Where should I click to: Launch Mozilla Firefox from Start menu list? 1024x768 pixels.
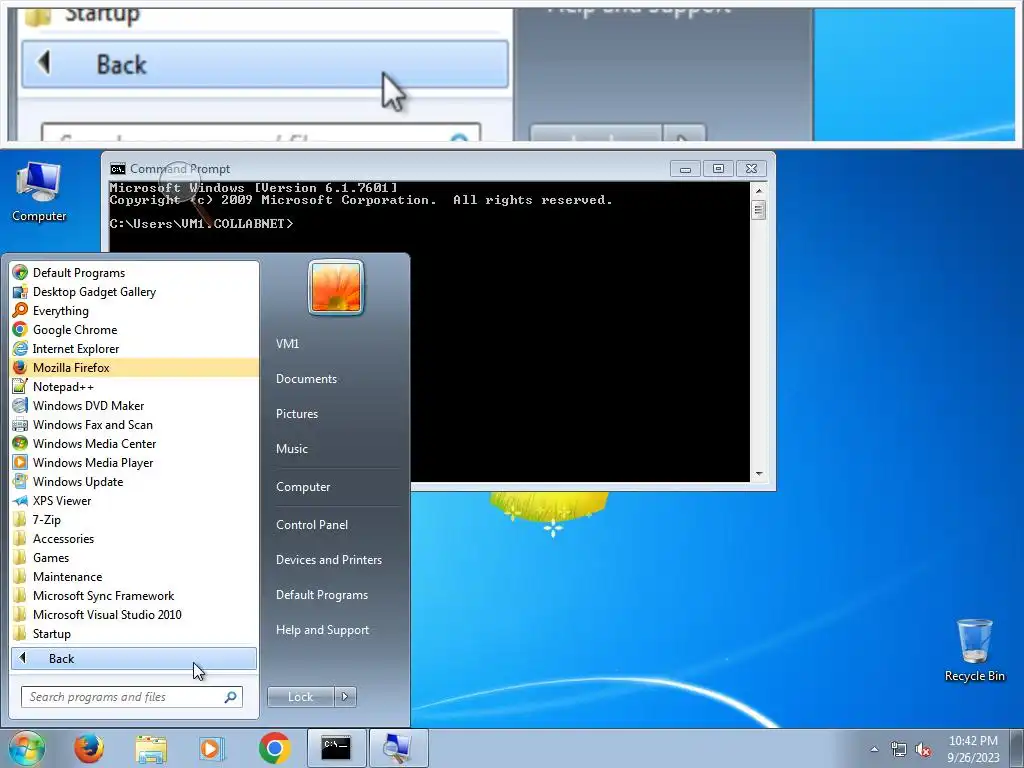(134, 368)
